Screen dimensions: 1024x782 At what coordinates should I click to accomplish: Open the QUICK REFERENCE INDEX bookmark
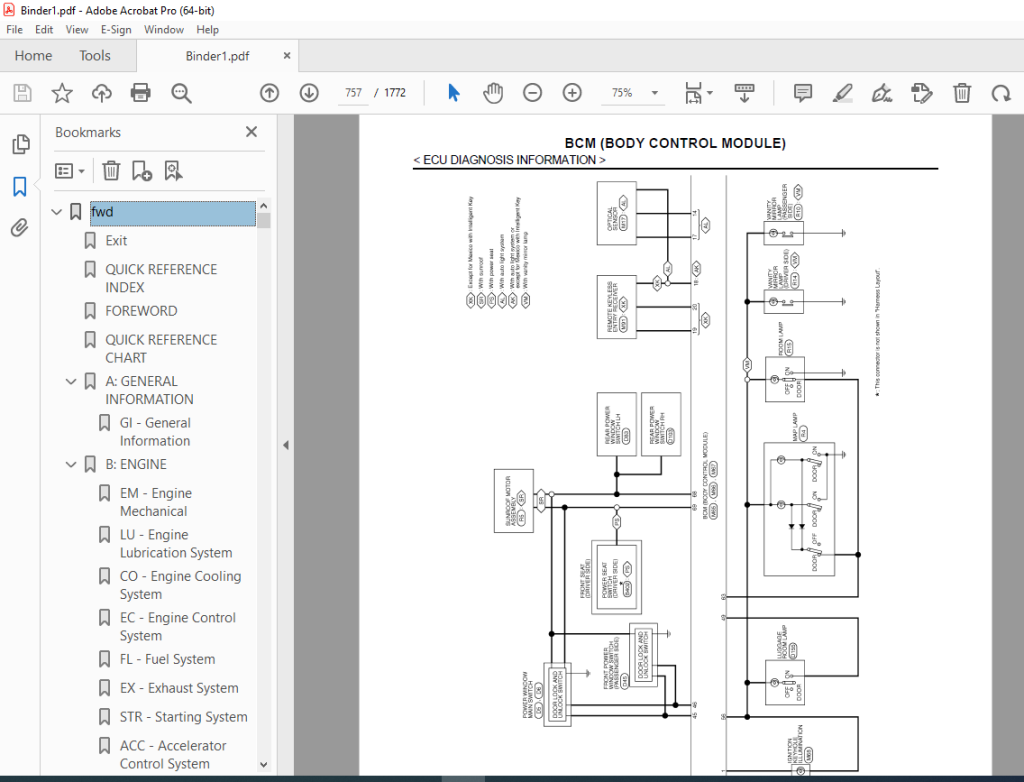tap(161, 278)
